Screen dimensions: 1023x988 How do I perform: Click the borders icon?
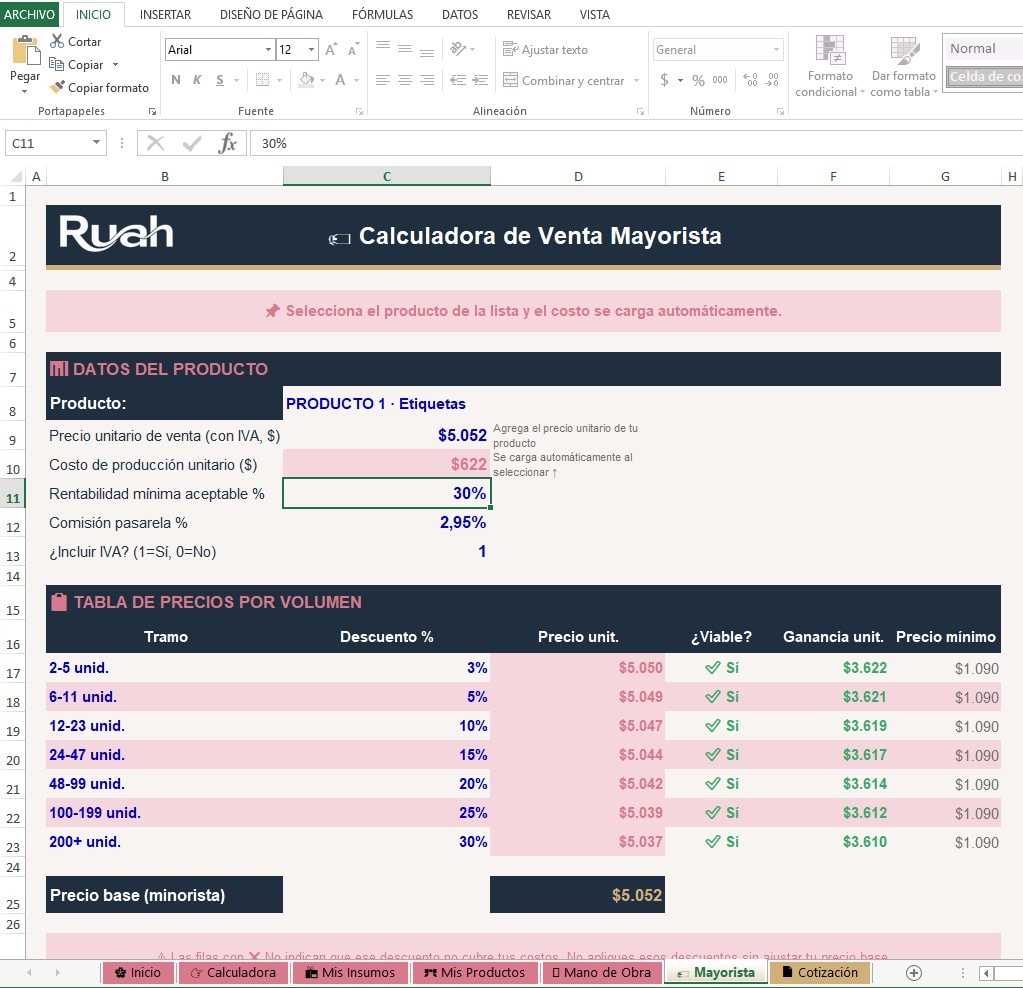click(262, 80)
